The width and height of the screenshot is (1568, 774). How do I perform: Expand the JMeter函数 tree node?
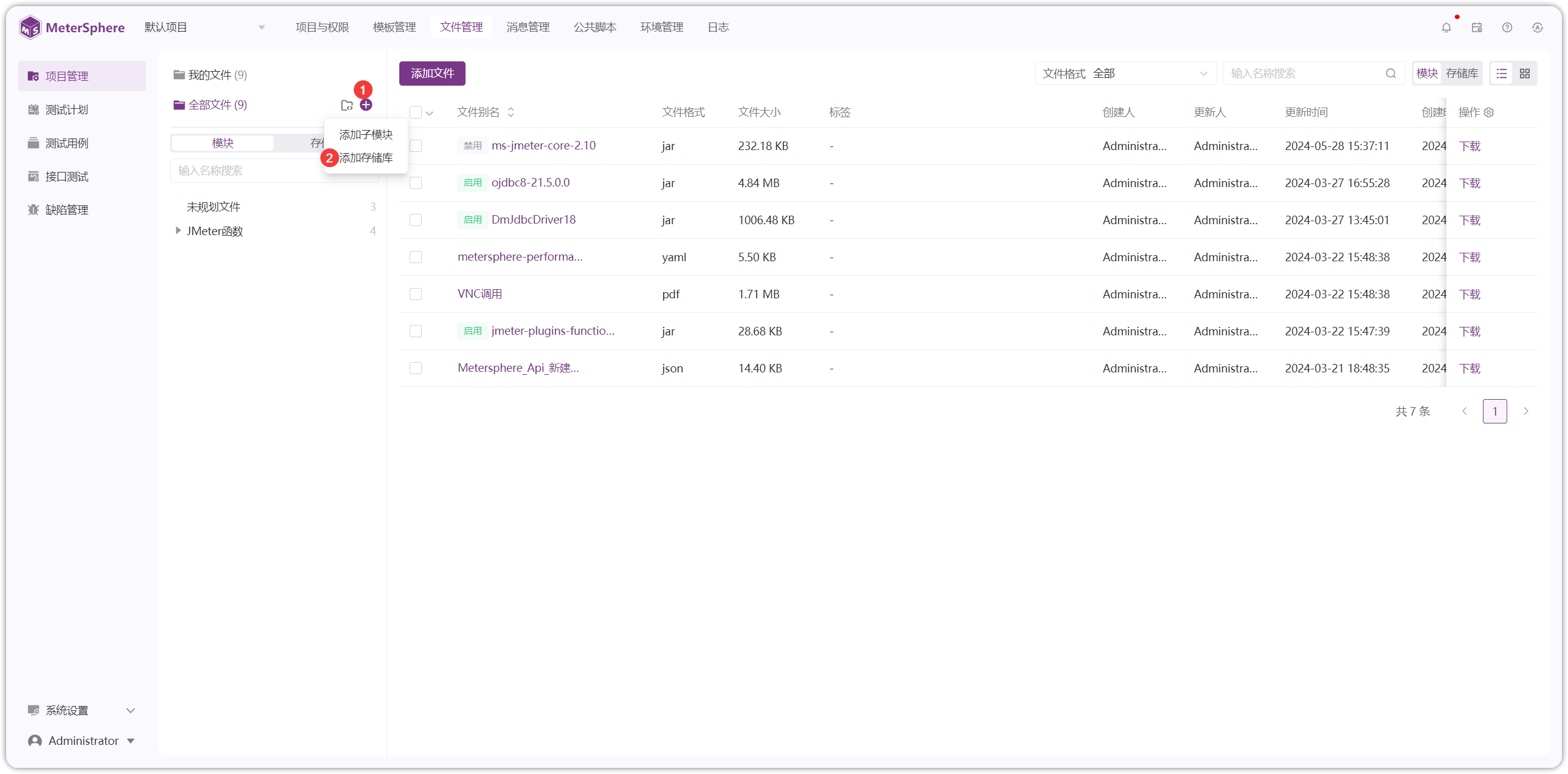(177, 231)
